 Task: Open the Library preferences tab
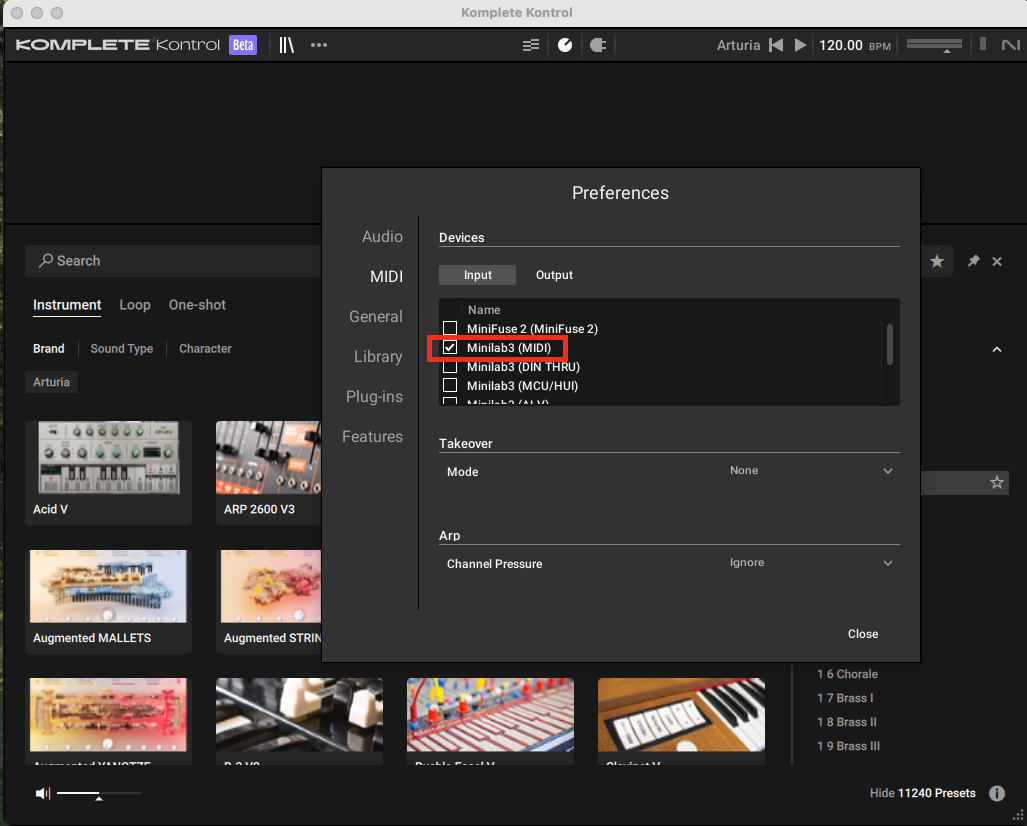(379, 356)
